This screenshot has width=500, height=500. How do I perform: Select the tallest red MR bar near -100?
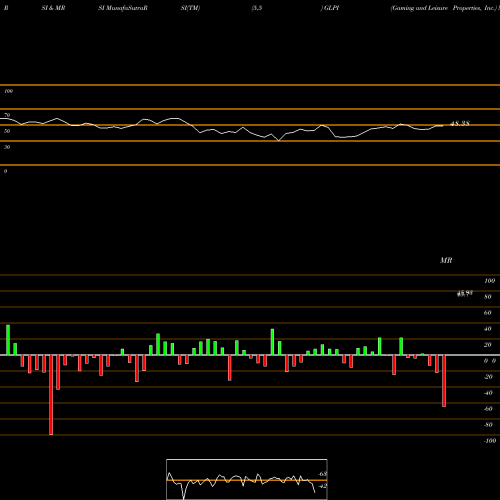51,395
